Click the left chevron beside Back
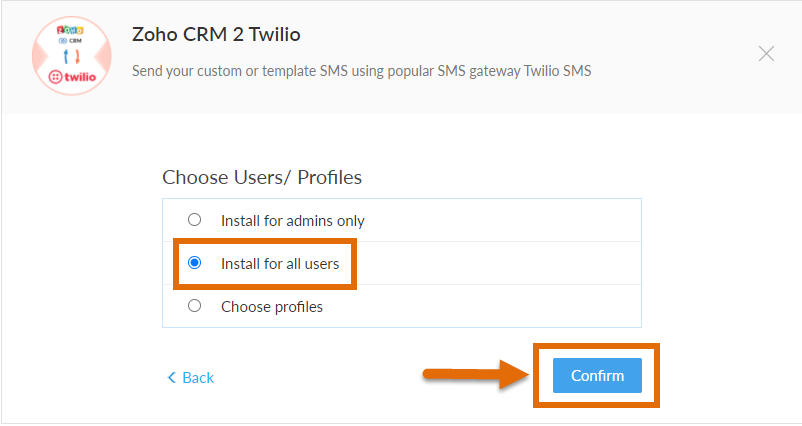The width and height of the screenshot is (802, 426). coord(172,378)
